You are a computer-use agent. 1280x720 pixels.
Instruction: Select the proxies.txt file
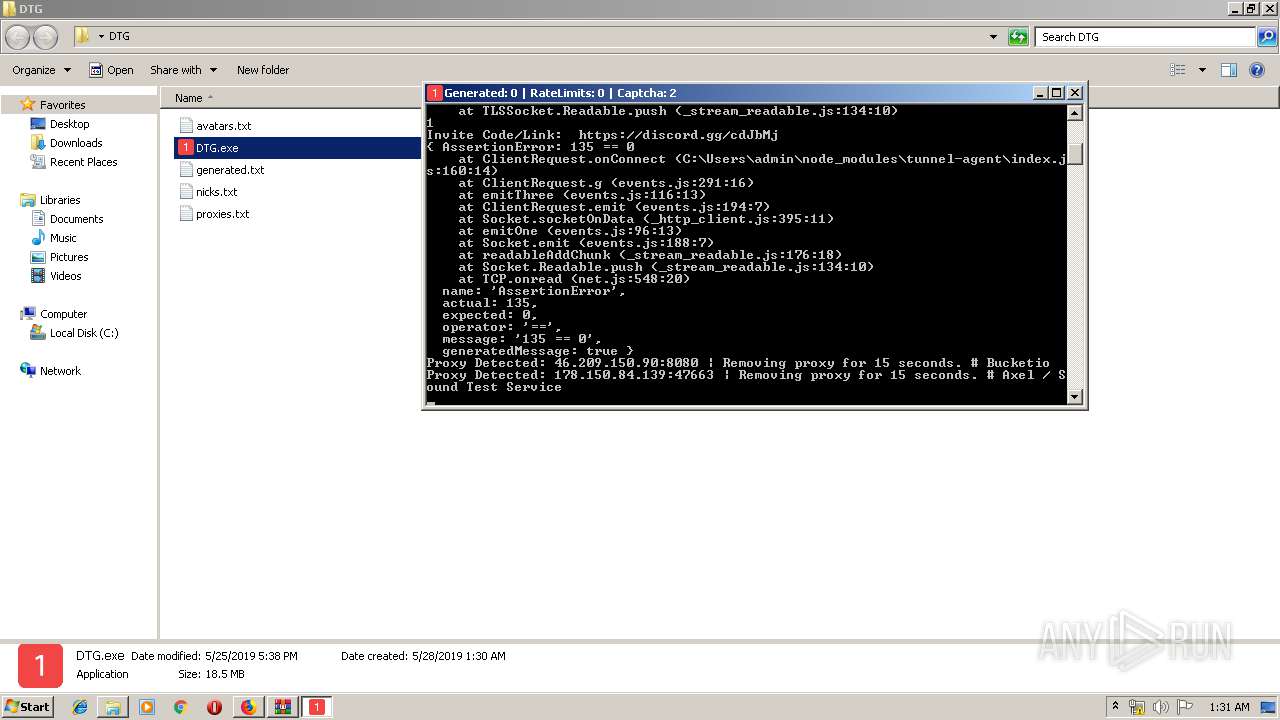222,214
